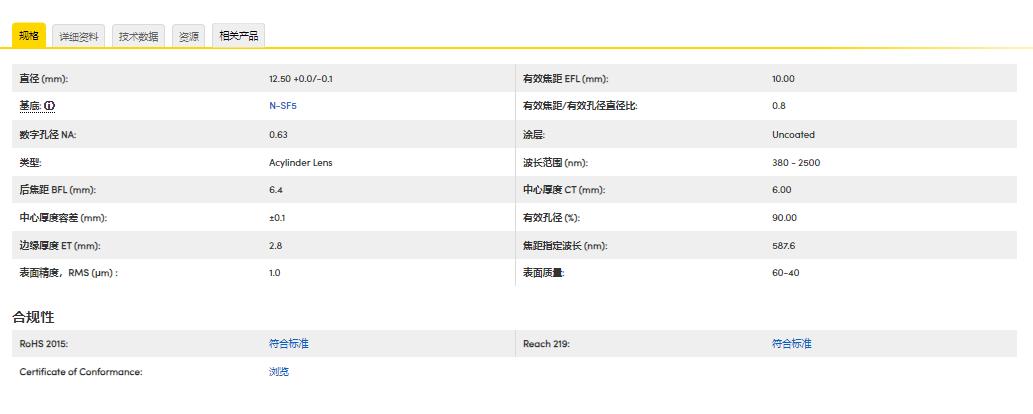Switch to the 规格 tab
1033x414 pixels.
(x=28, y=36)
